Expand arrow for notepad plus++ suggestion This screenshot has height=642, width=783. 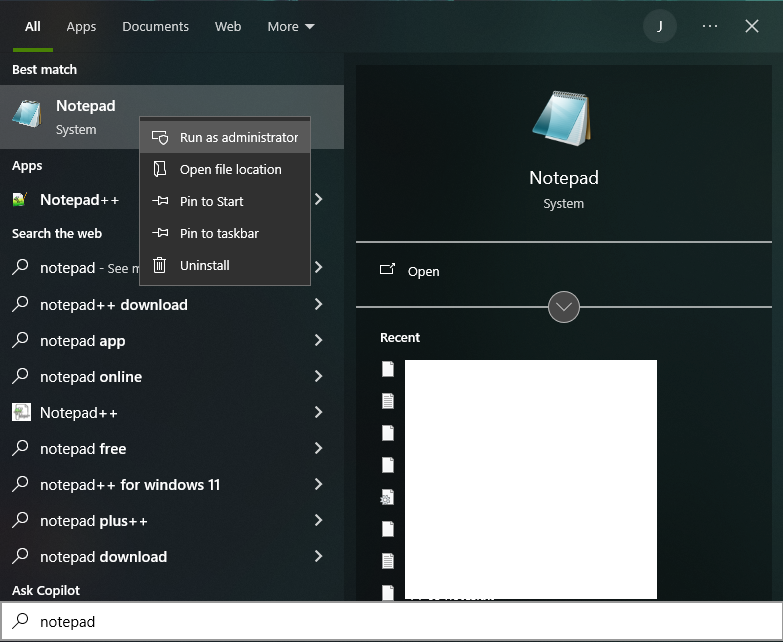319,520
